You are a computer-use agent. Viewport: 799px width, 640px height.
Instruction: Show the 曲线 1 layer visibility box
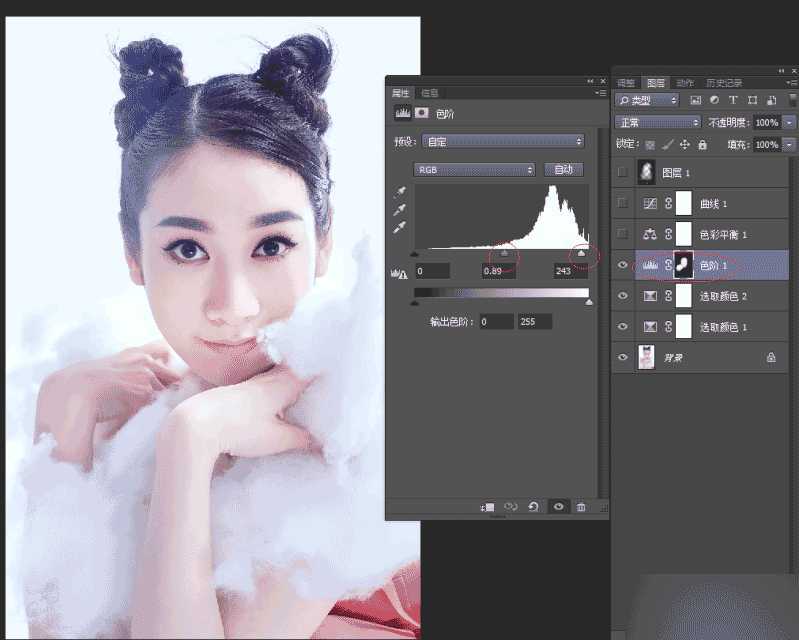622,203
